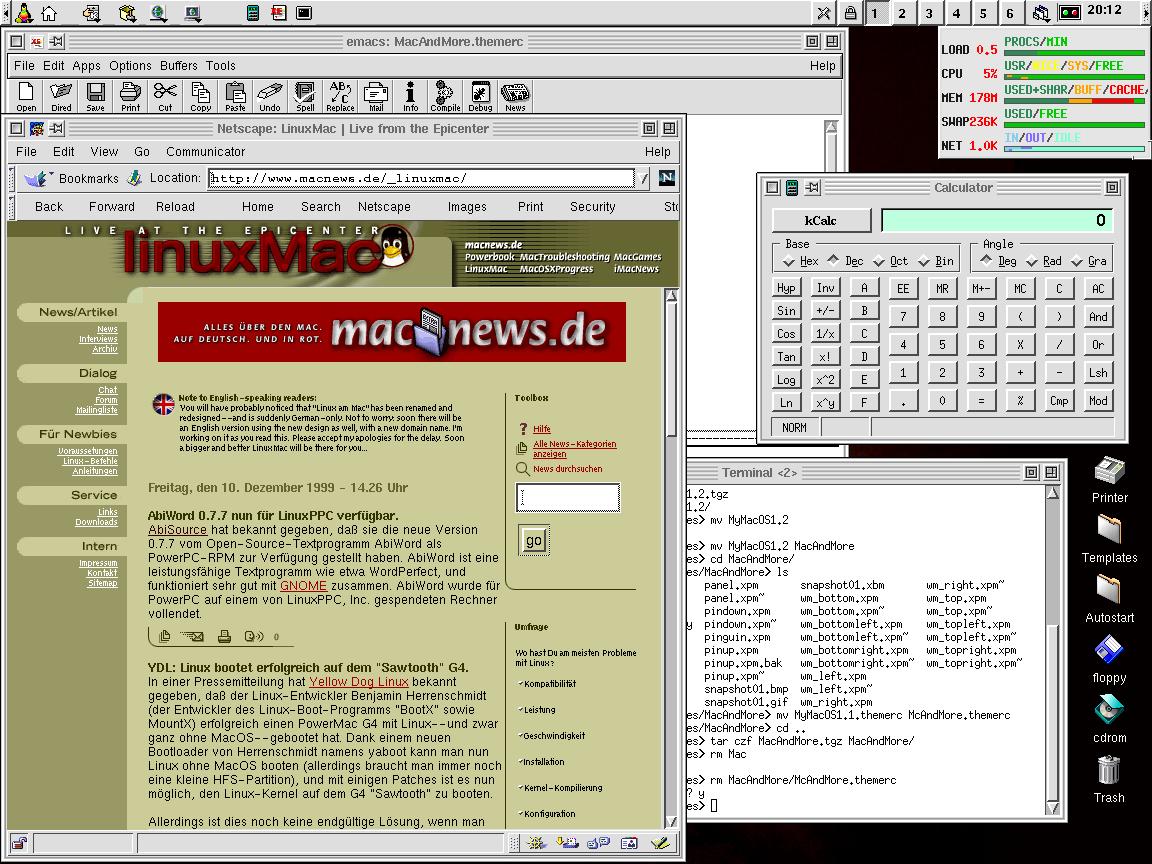Click the logout X icon in the panel
This screenshot has width=1152, height=864.
824,12
